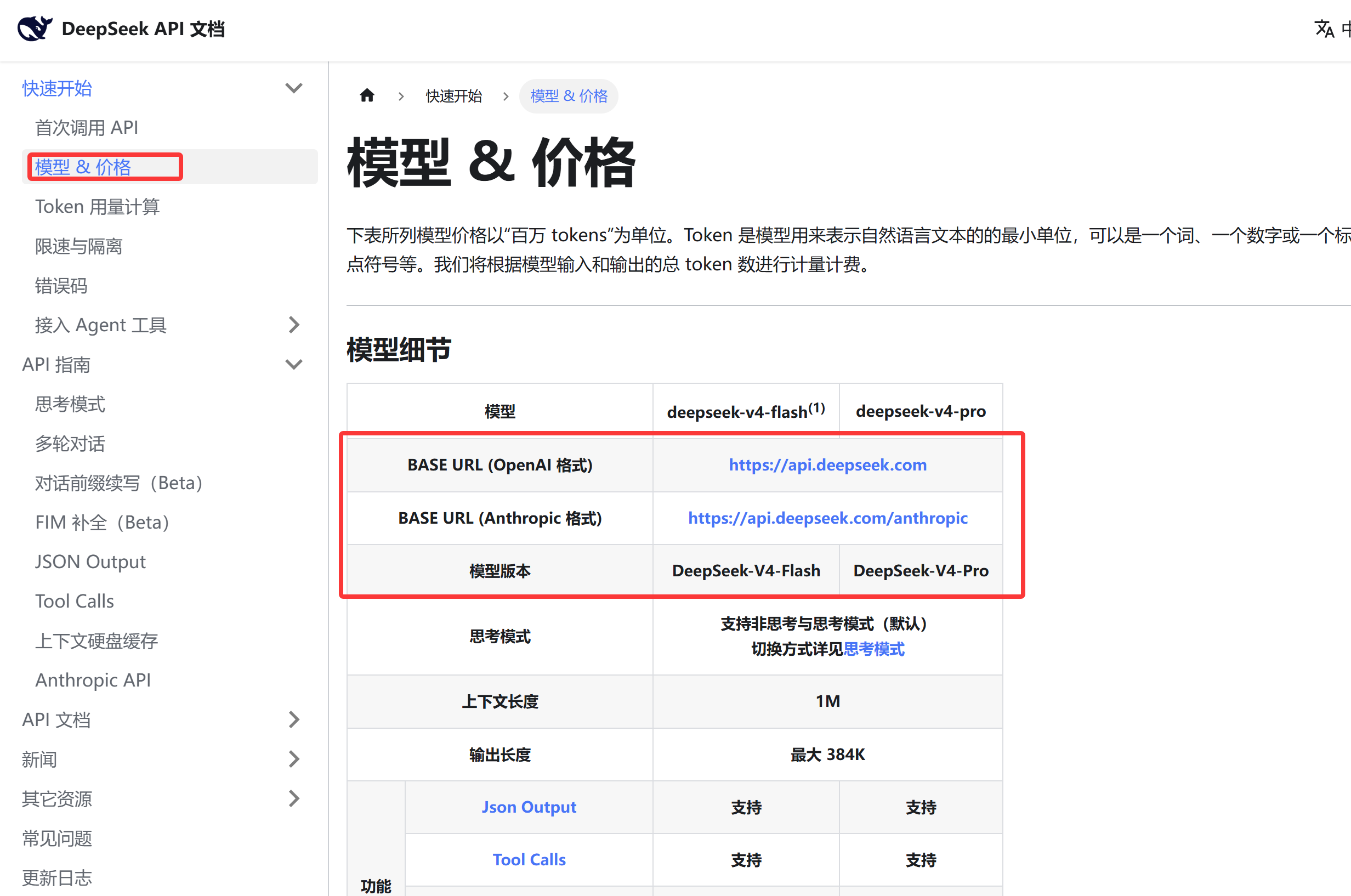Click the 最大 384K output value
Image resolution: width=1351 pixels, height=896 pixels.
coord(827,755)
